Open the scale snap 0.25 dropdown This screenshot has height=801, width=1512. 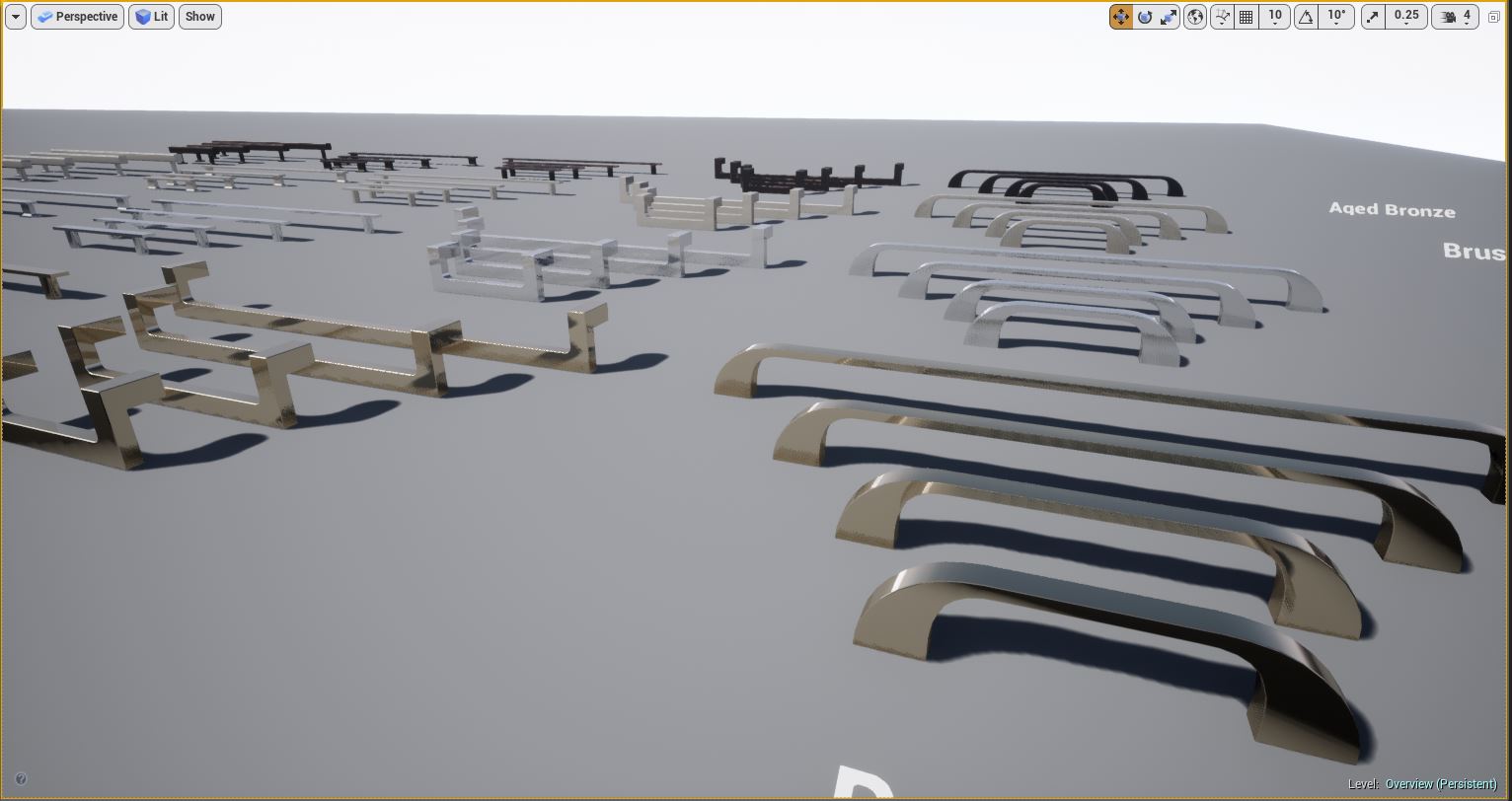point(1406,17)
